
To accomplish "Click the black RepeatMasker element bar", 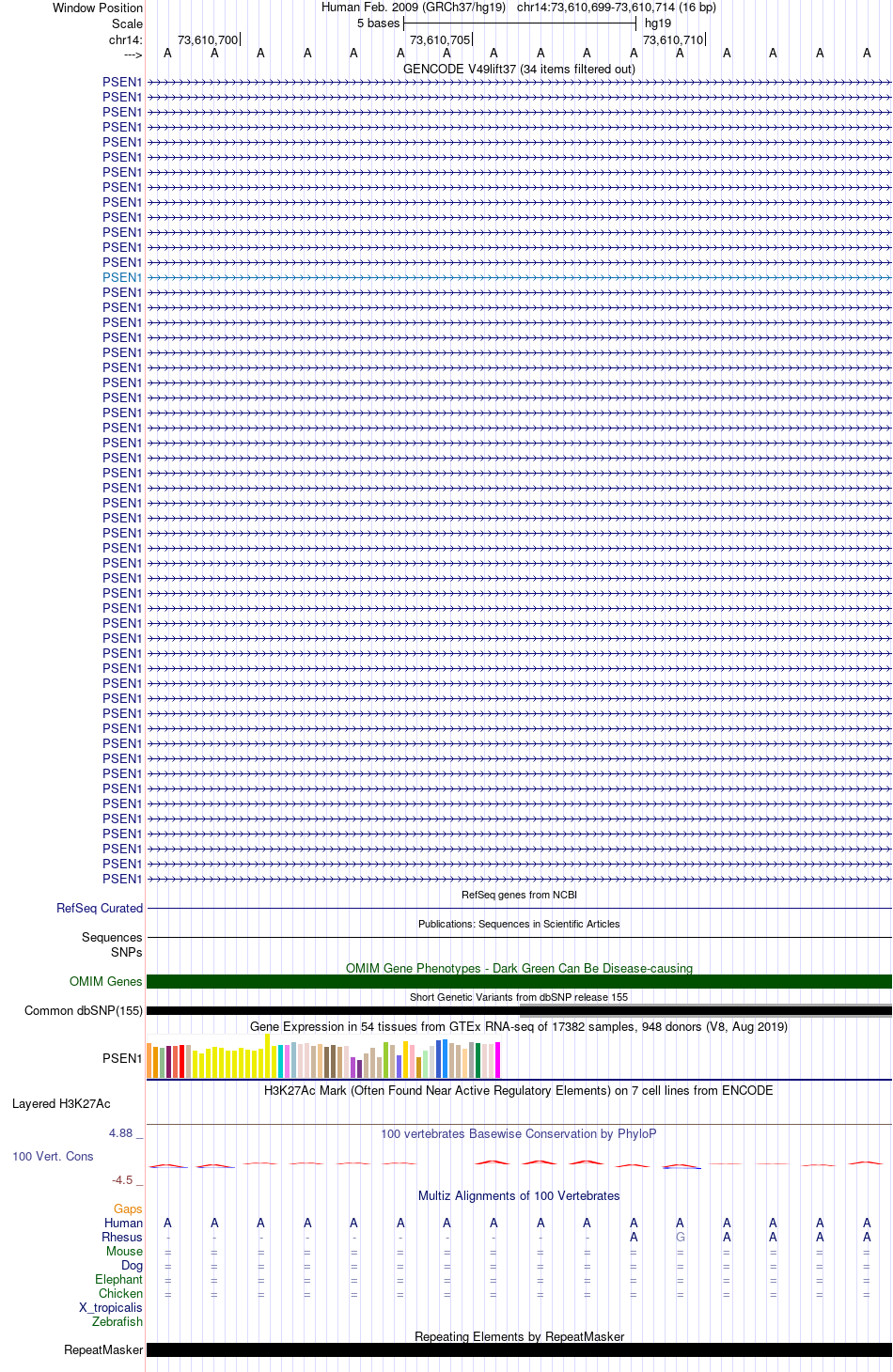I will click(x=519, y=1349).
